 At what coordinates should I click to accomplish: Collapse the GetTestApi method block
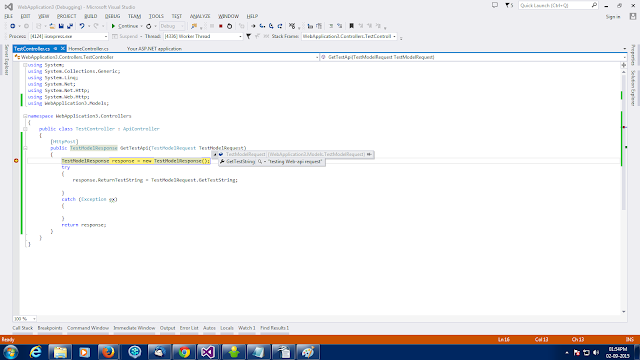pos(25,148)
